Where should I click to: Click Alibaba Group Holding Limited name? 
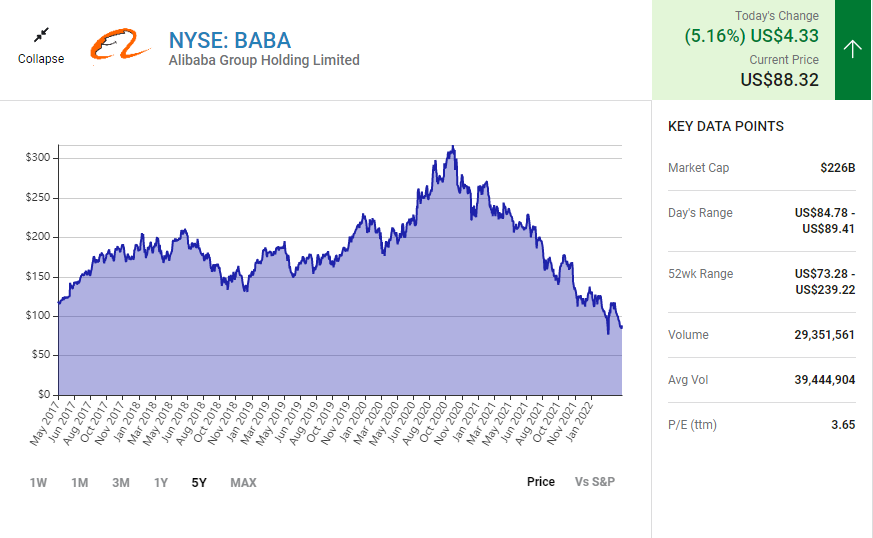click(264, 60)
